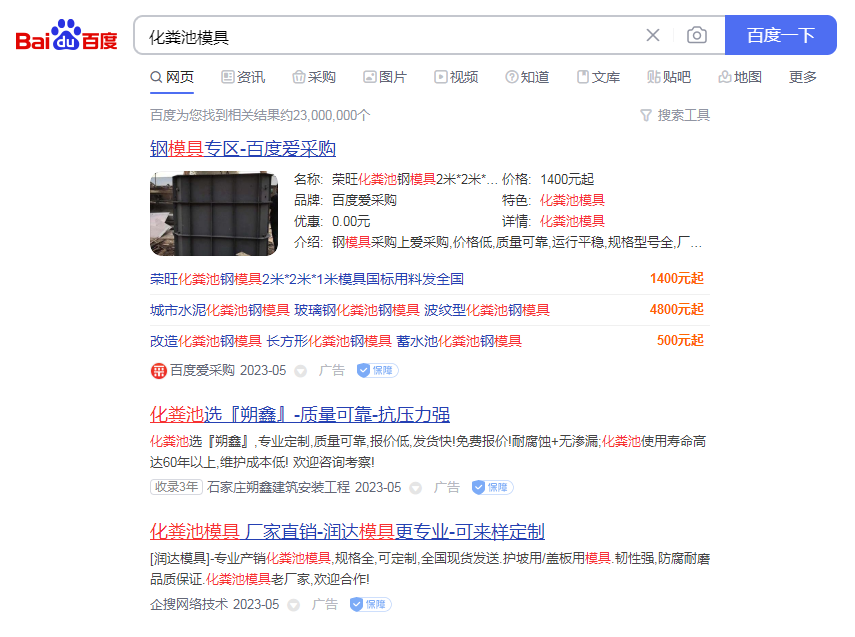The height and width of the screenshot is (637, 855).
Task: Click the 保障 badge under the 朔鑫 ad
Action: 491,487
